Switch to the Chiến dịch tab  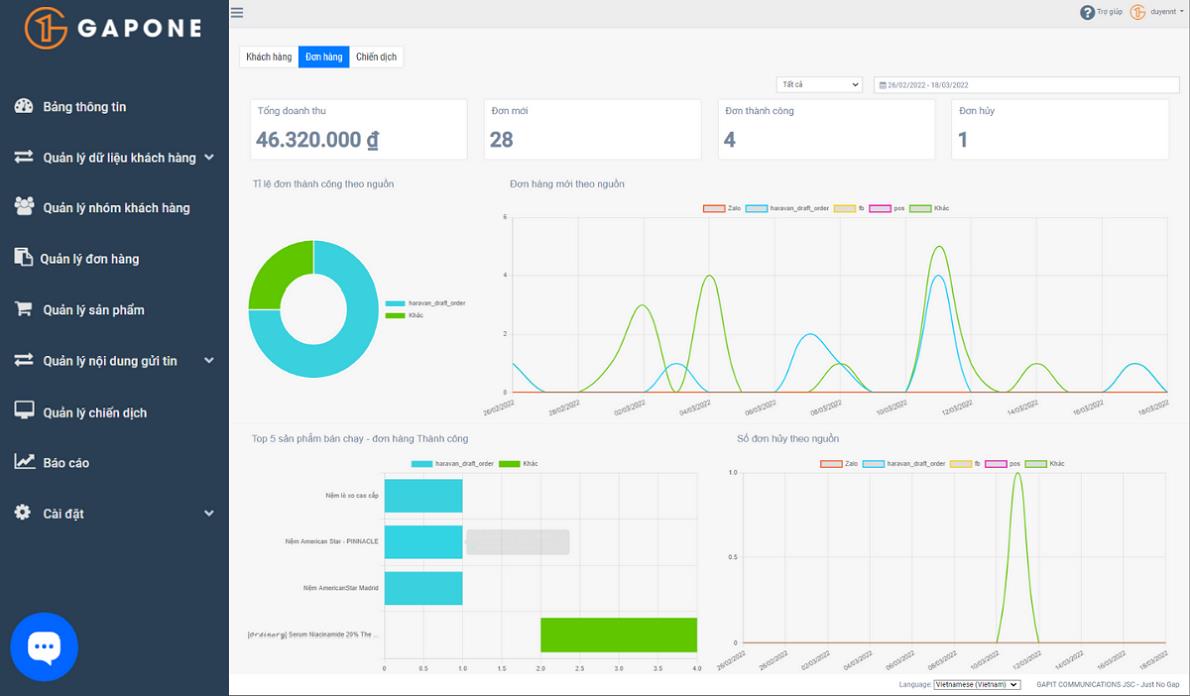[376, 57]
